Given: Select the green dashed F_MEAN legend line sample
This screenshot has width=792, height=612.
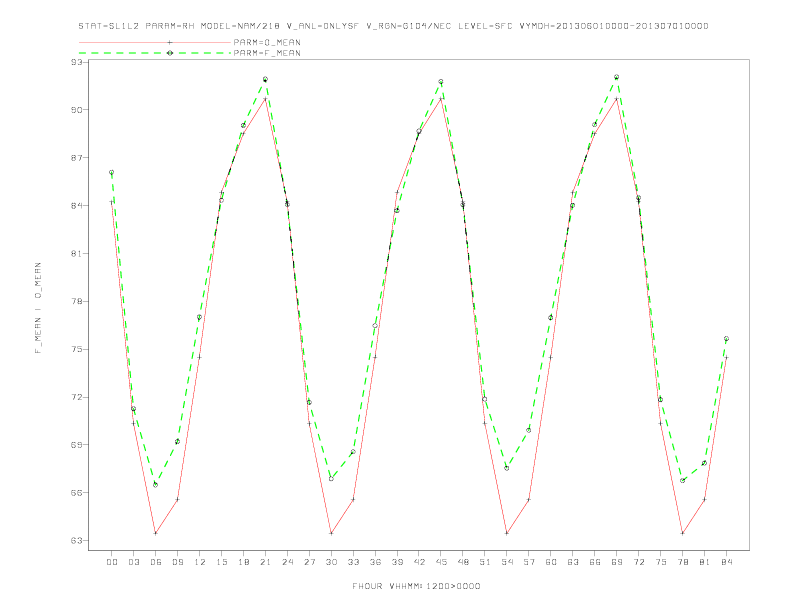Looking at the screenshot, I should point(155,53).
